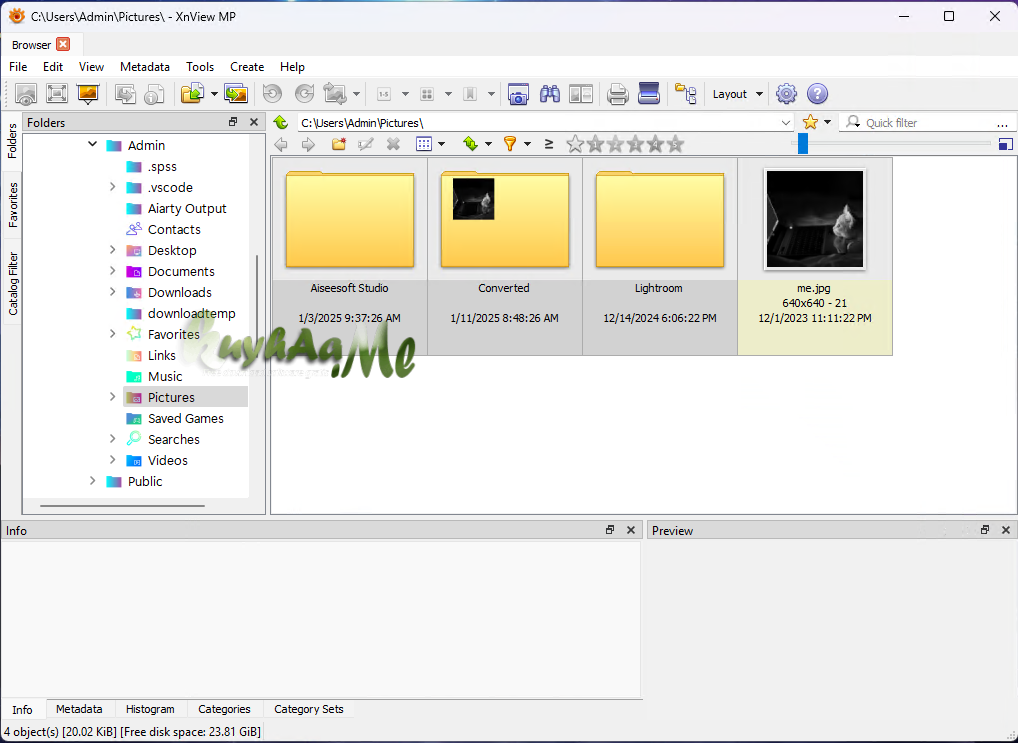Click the Scanner acquire icon
Screen dimensions: 1018x743
click(649, 94)
